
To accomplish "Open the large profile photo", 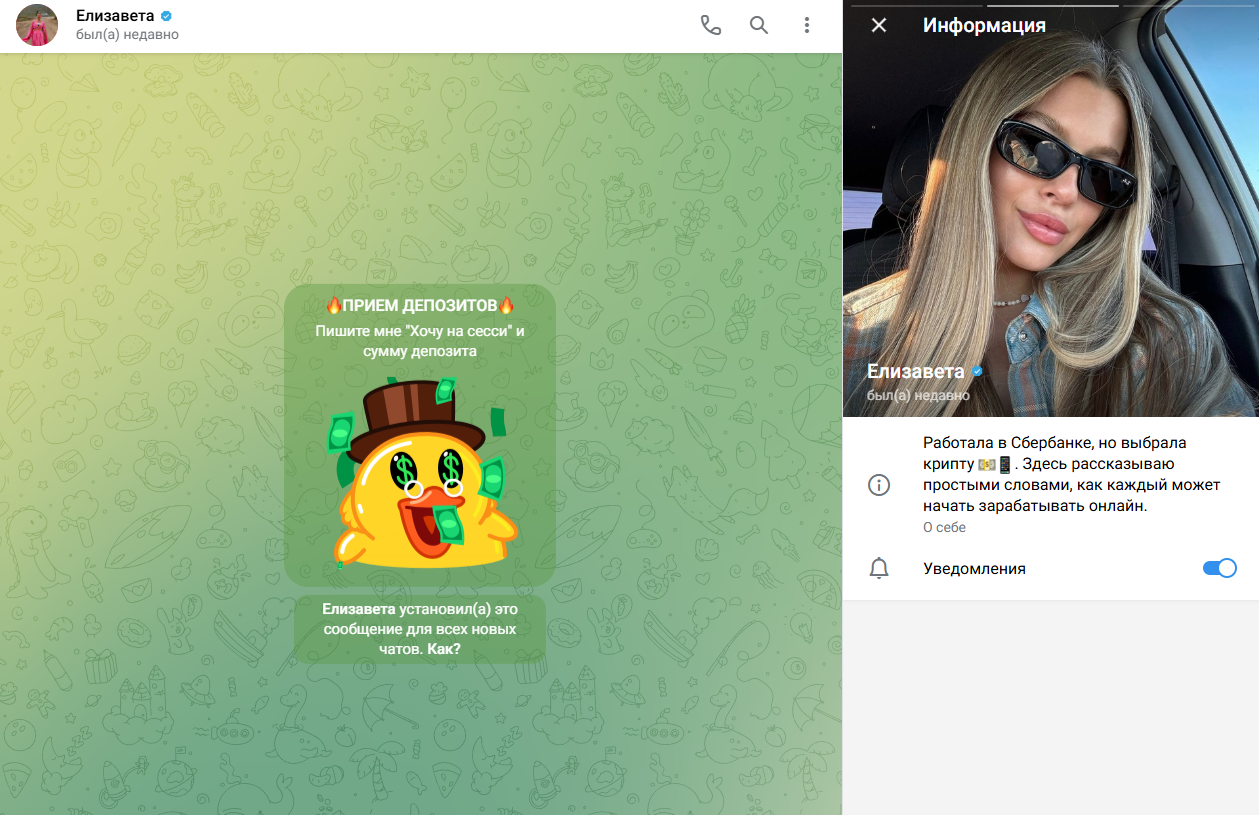I will click(x=1050, y=220).
